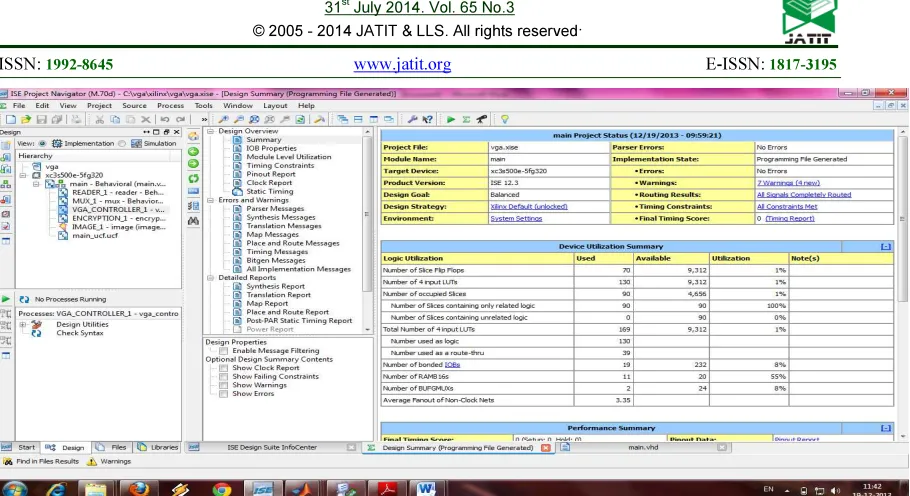Check the Show Failing Constraints box
The height and width of the screenshot is (496, 910).
223,376
